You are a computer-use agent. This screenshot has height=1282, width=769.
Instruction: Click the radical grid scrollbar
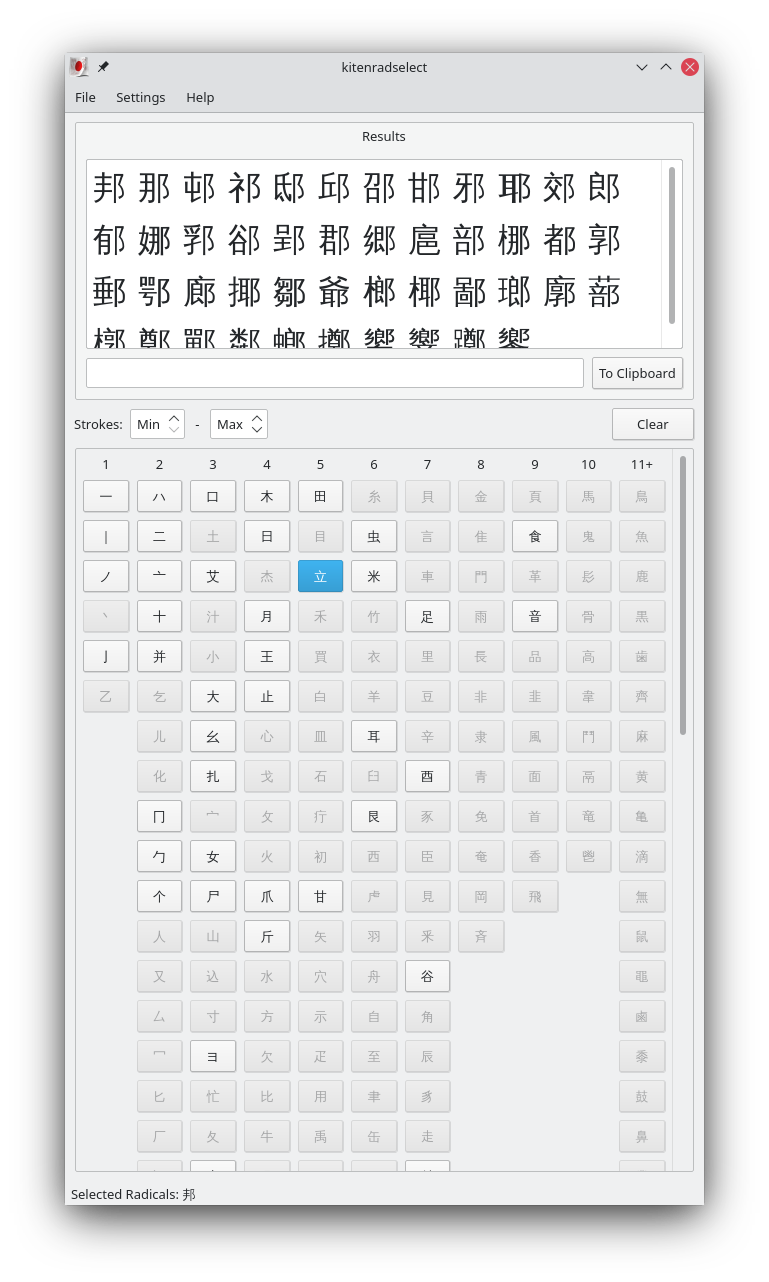pyautogui.click(x=683, y=595)
